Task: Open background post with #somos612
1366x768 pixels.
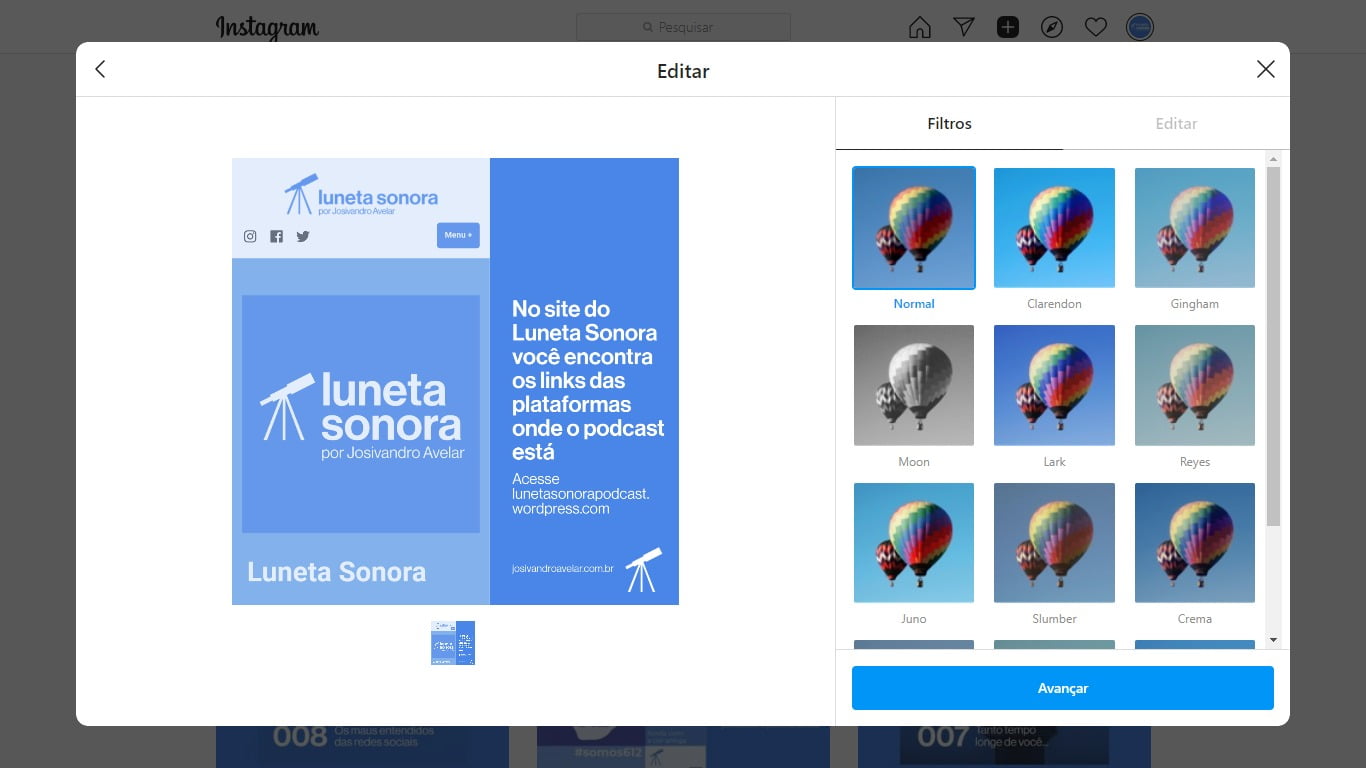Action: (683, 747)
